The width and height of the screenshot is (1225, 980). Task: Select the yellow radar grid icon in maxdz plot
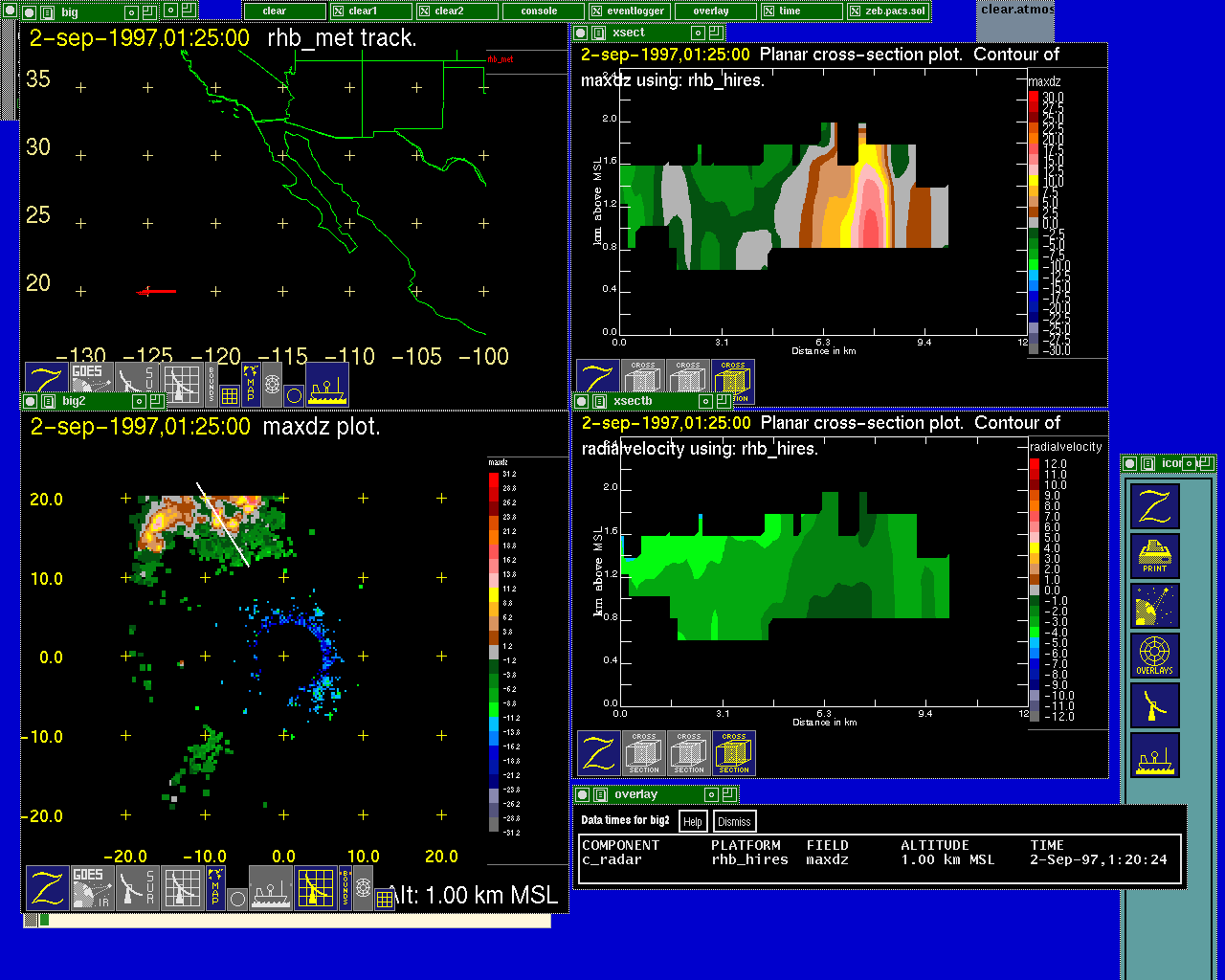point(315,888)
